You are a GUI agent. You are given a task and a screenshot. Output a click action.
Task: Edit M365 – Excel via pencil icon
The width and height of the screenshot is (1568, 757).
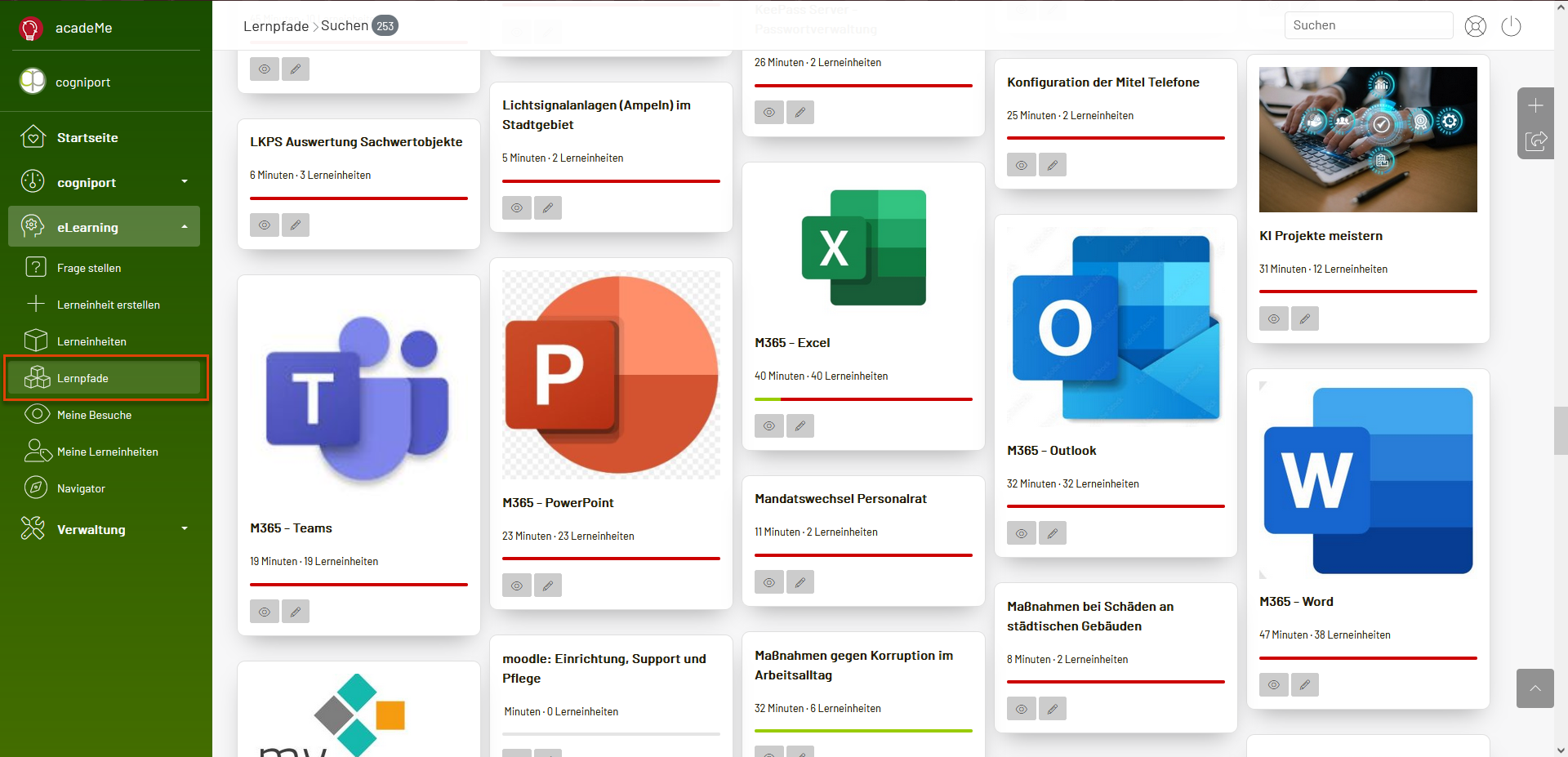tap(800, 425)
